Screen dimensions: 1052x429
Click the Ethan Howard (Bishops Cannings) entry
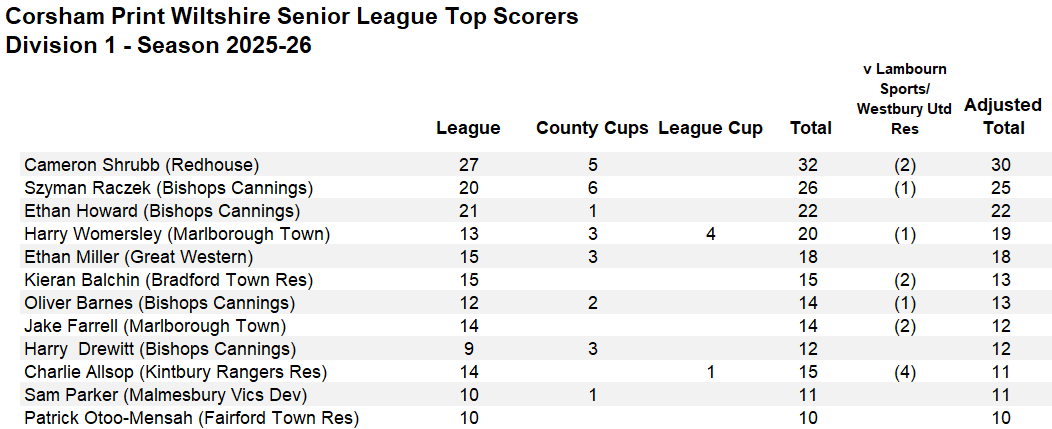tap(162, 211)
